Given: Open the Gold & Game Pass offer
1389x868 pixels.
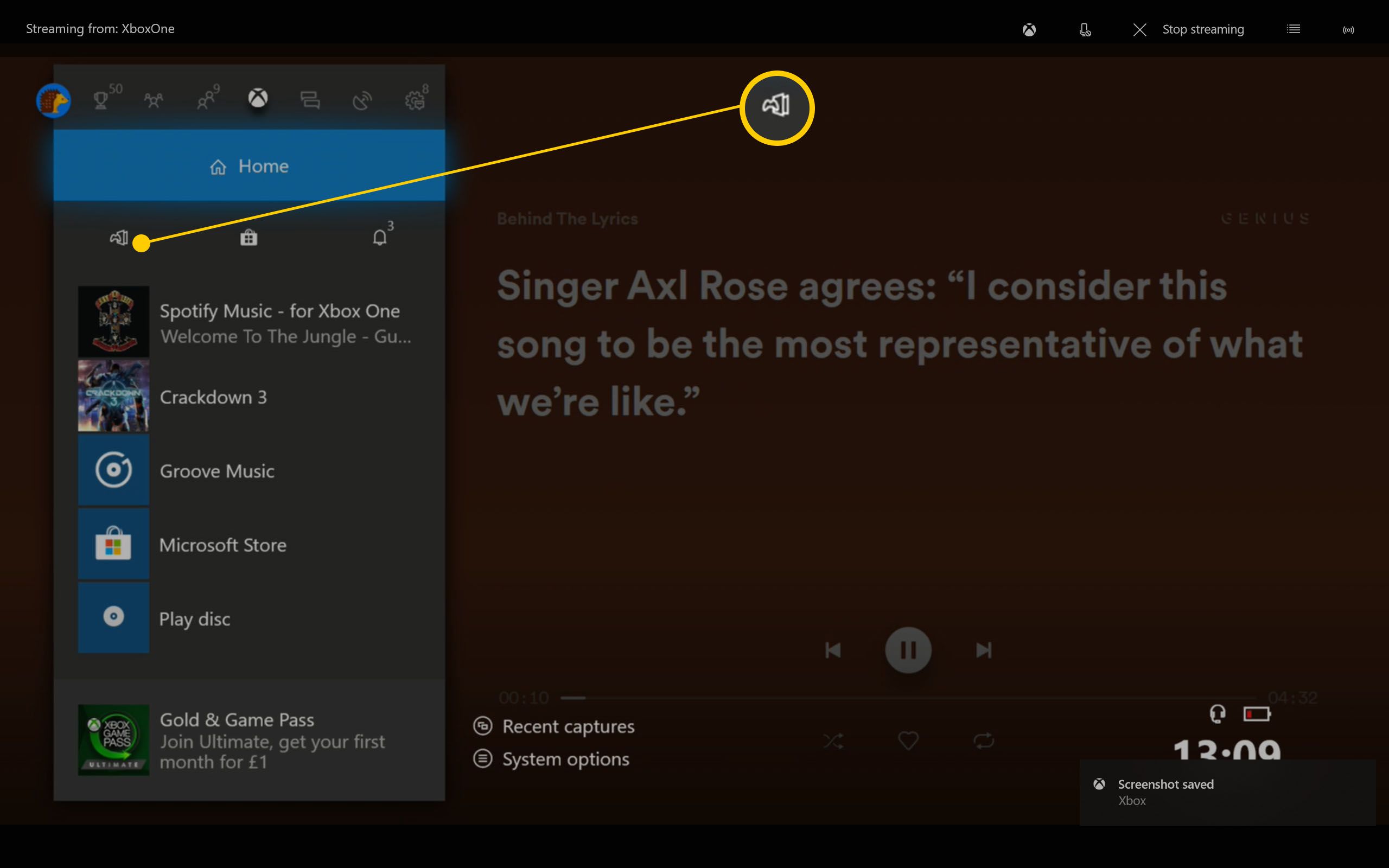Looking at the screenshot, I should pos(249,740).
